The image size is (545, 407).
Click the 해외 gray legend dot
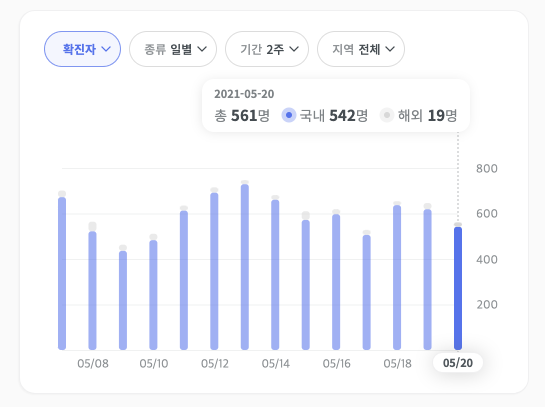[x=387, y=115]
